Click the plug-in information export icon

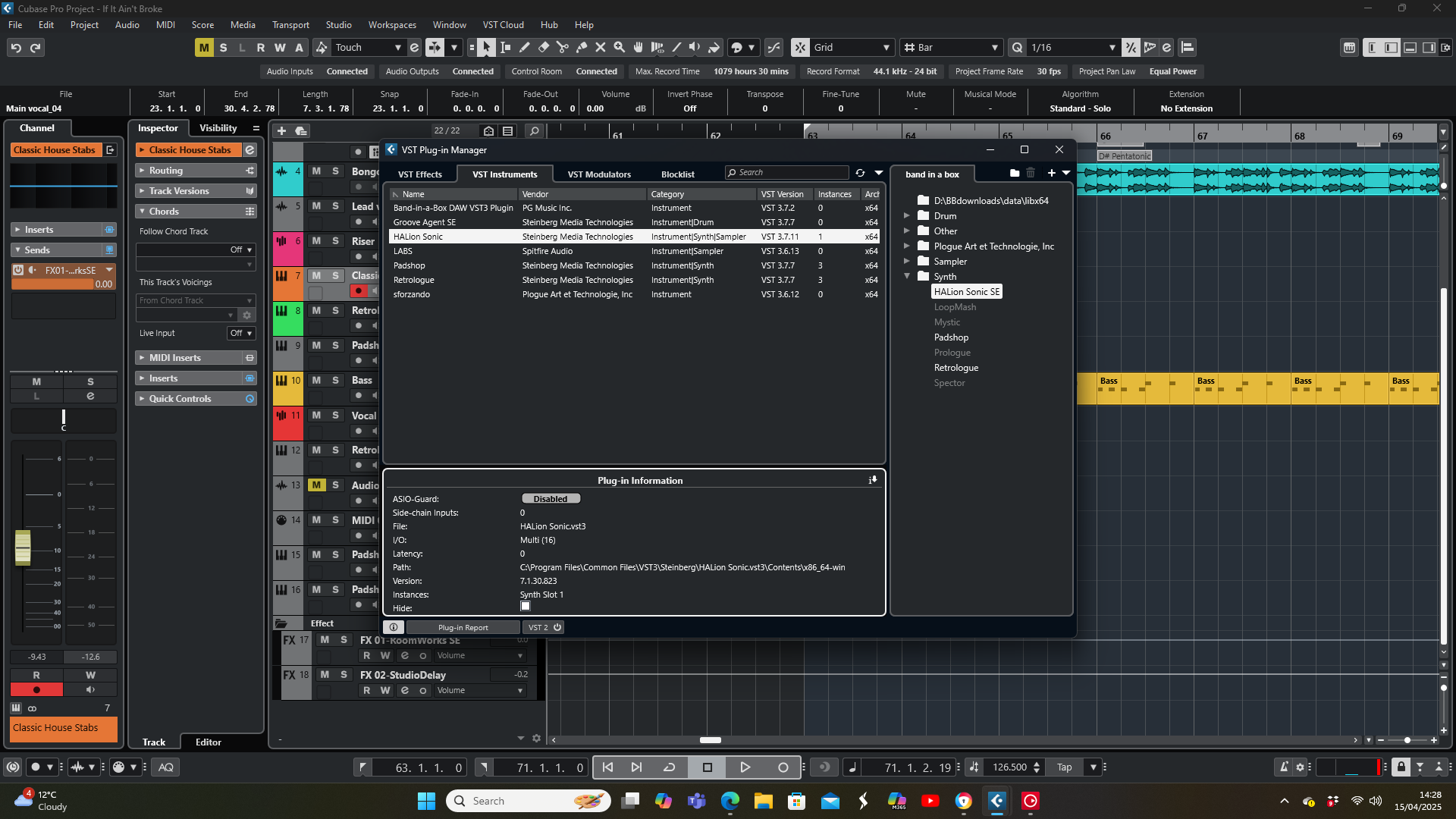(x=873, y=480)
